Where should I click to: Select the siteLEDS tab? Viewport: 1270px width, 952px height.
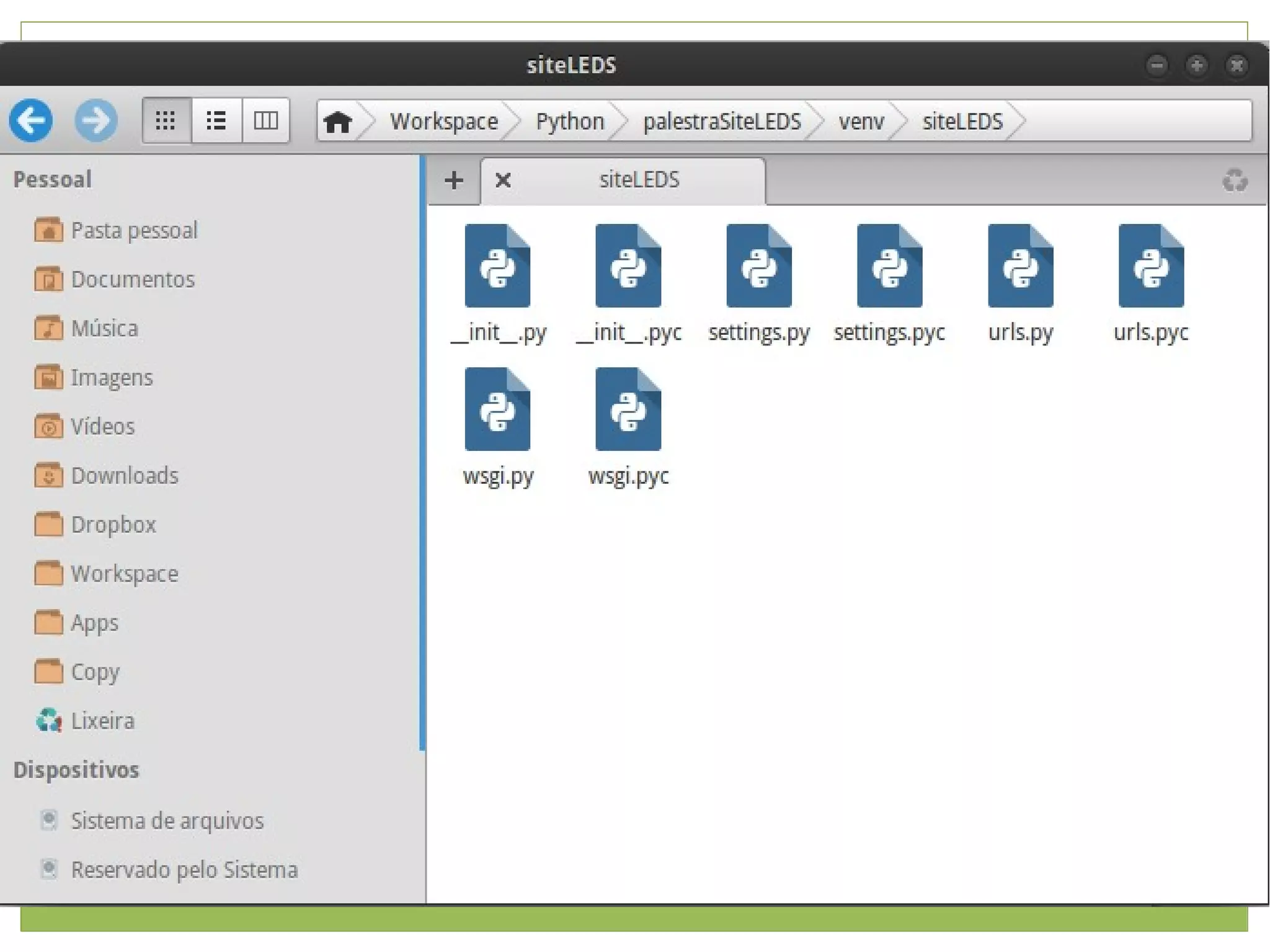click(x=639, y=180)
